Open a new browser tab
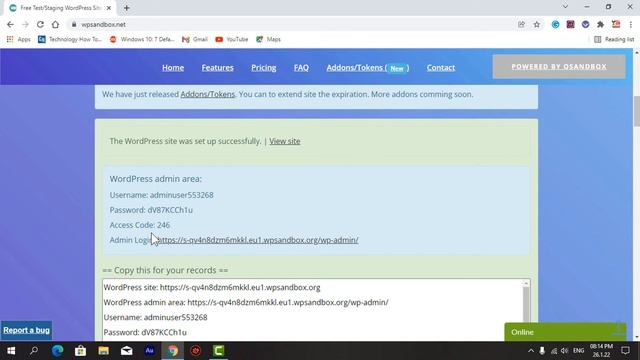The image size is (640, 360). 127,8
